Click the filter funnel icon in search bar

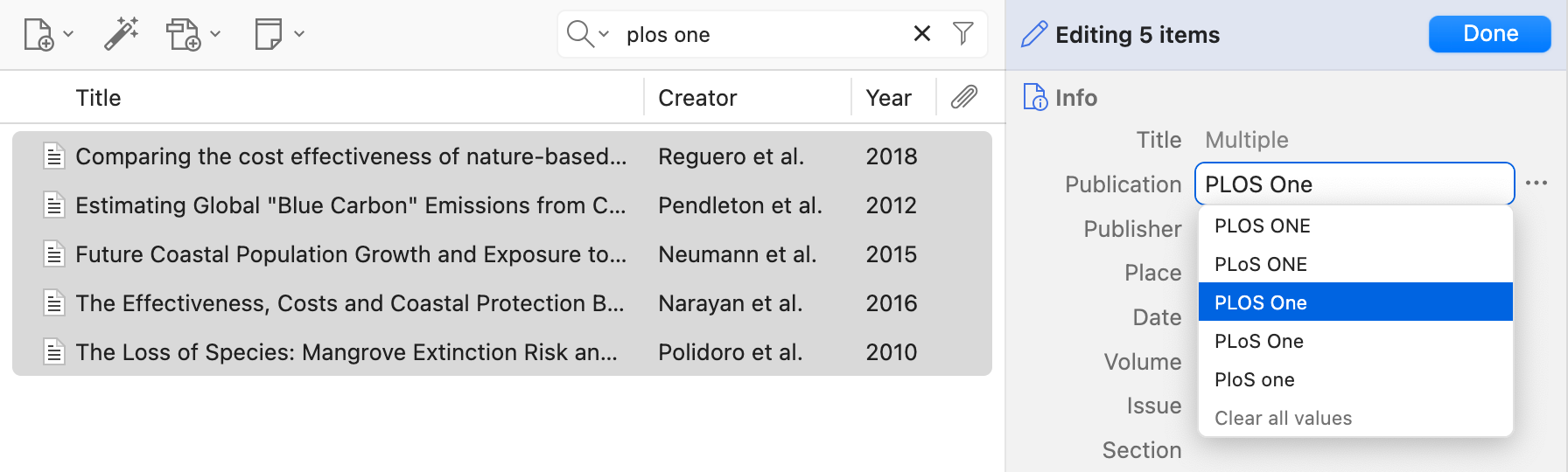962,33
